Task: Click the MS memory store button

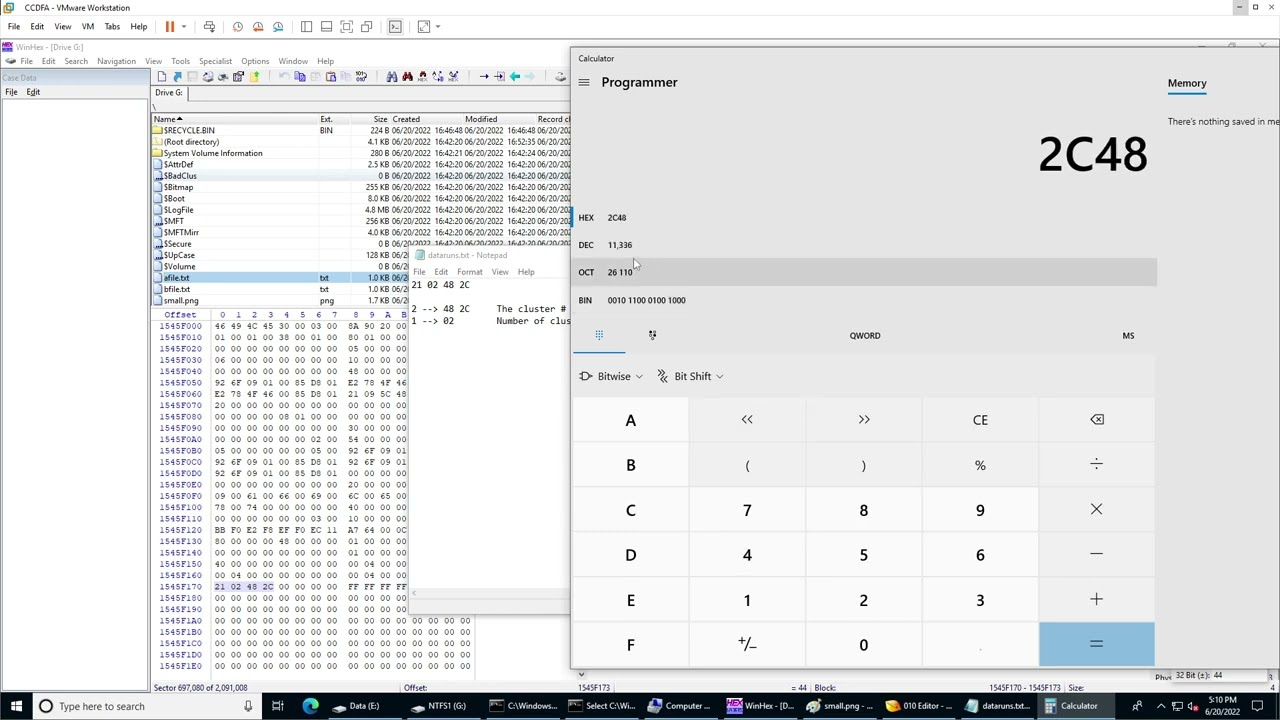Action: 1128,335
